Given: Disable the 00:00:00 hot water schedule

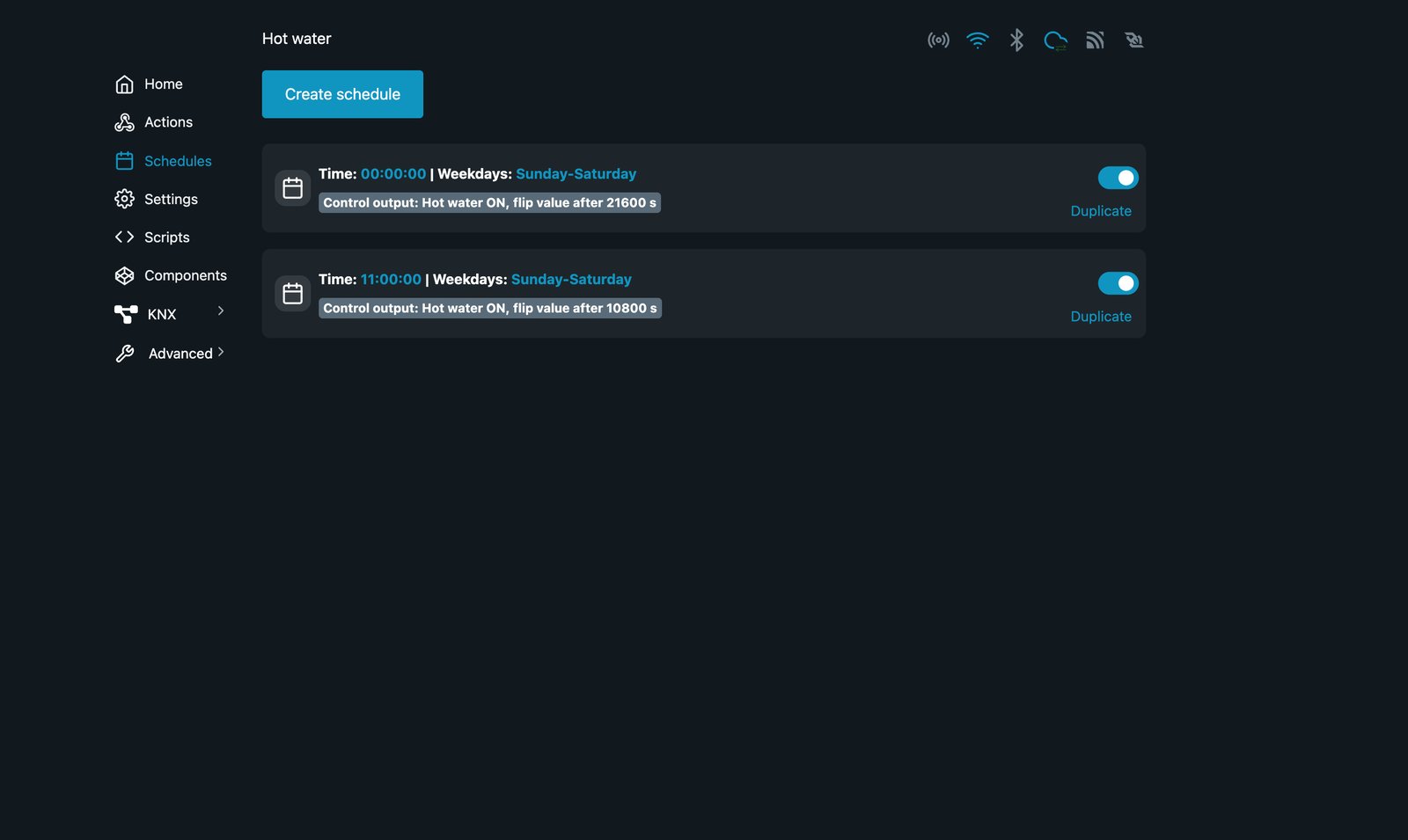Looking at the screenshot, I should (1118, 178).
